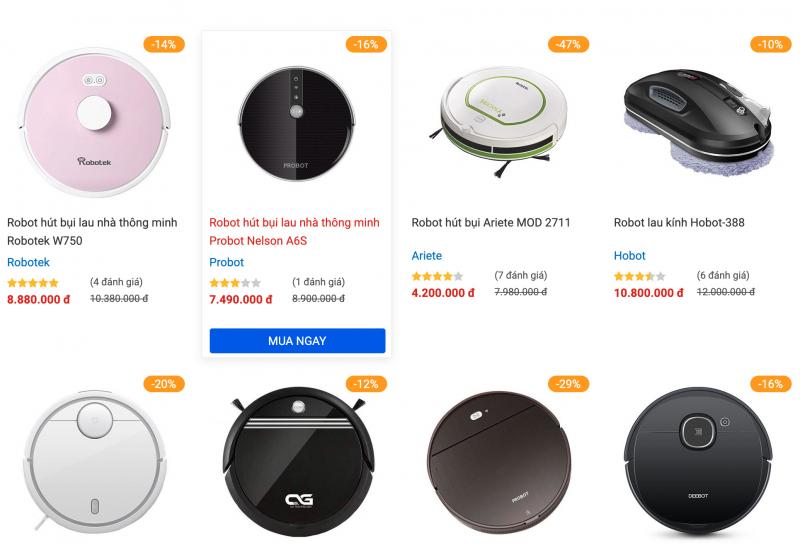
Task: Select the Probot brand link
Action: click(x=227, y=262)
